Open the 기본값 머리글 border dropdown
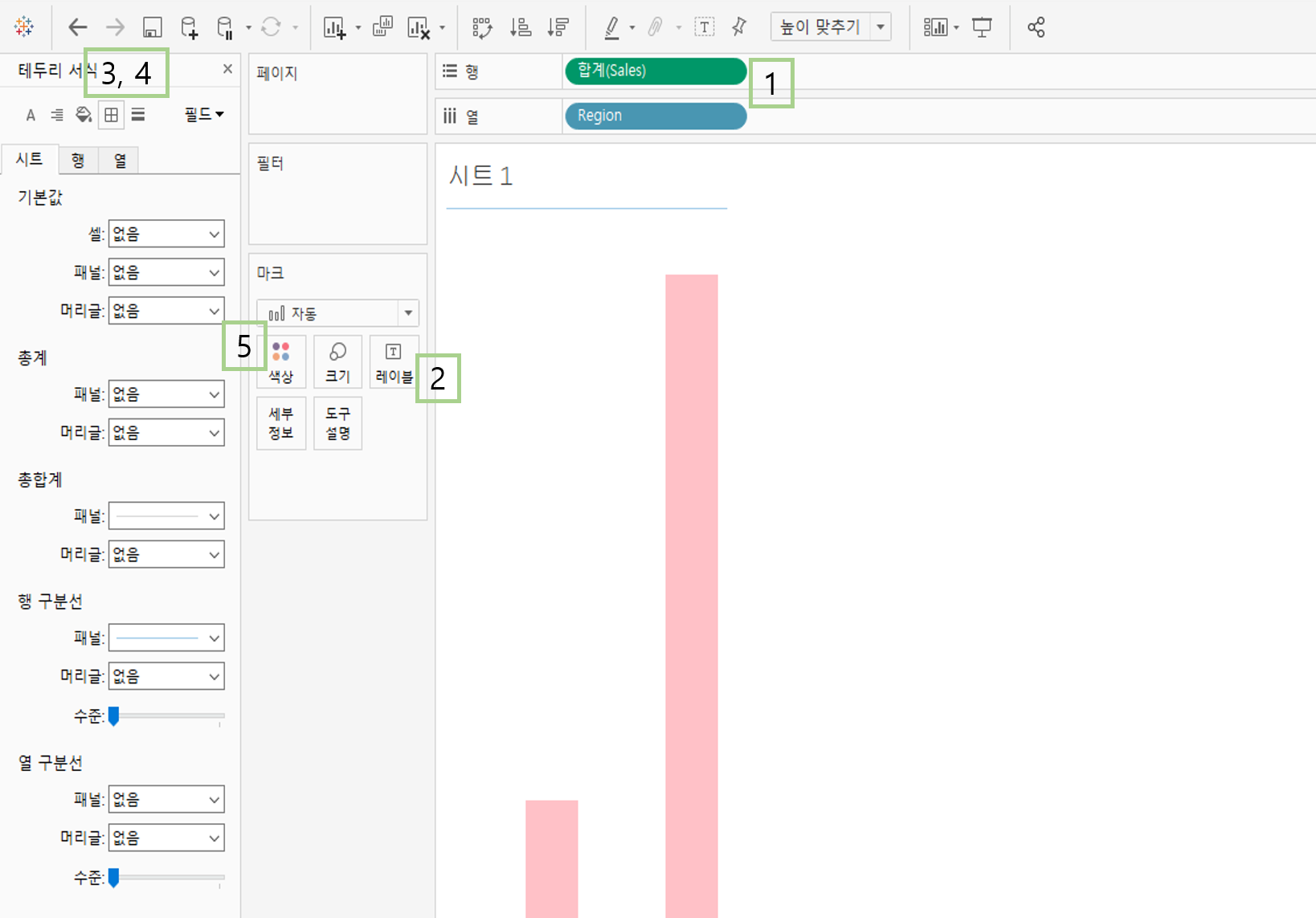The height and width of the screenshot is (918, 1316). coord(166,311)
